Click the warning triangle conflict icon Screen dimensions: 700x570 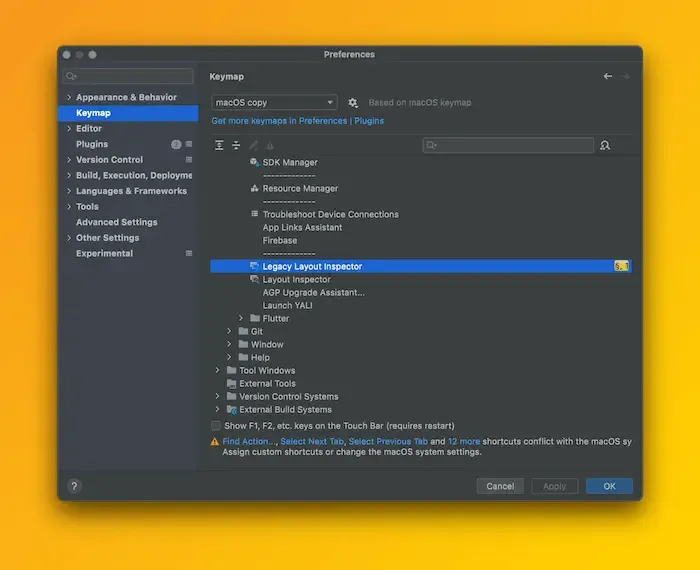[215, 441]
